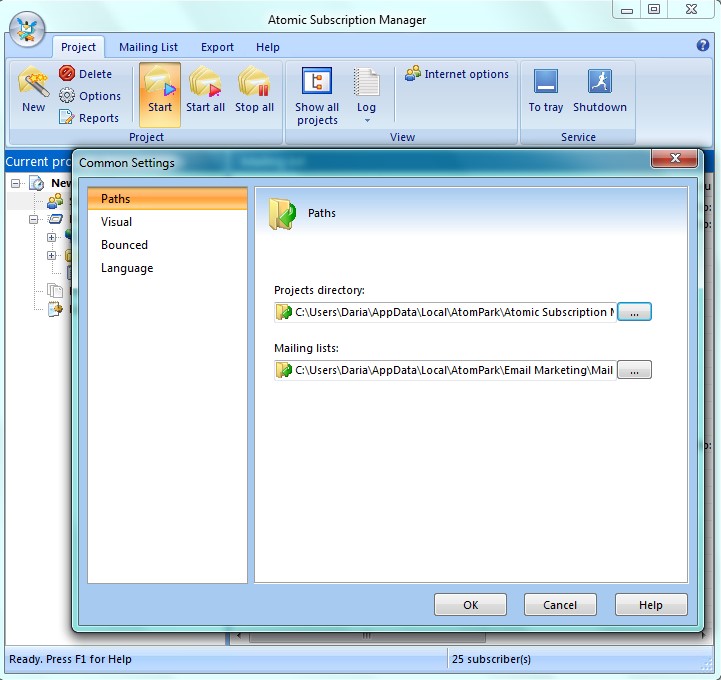Click the 'Mailing lists:' label
Screen dimensions: 721x680
pyautogui.click(x=306, y=348)
